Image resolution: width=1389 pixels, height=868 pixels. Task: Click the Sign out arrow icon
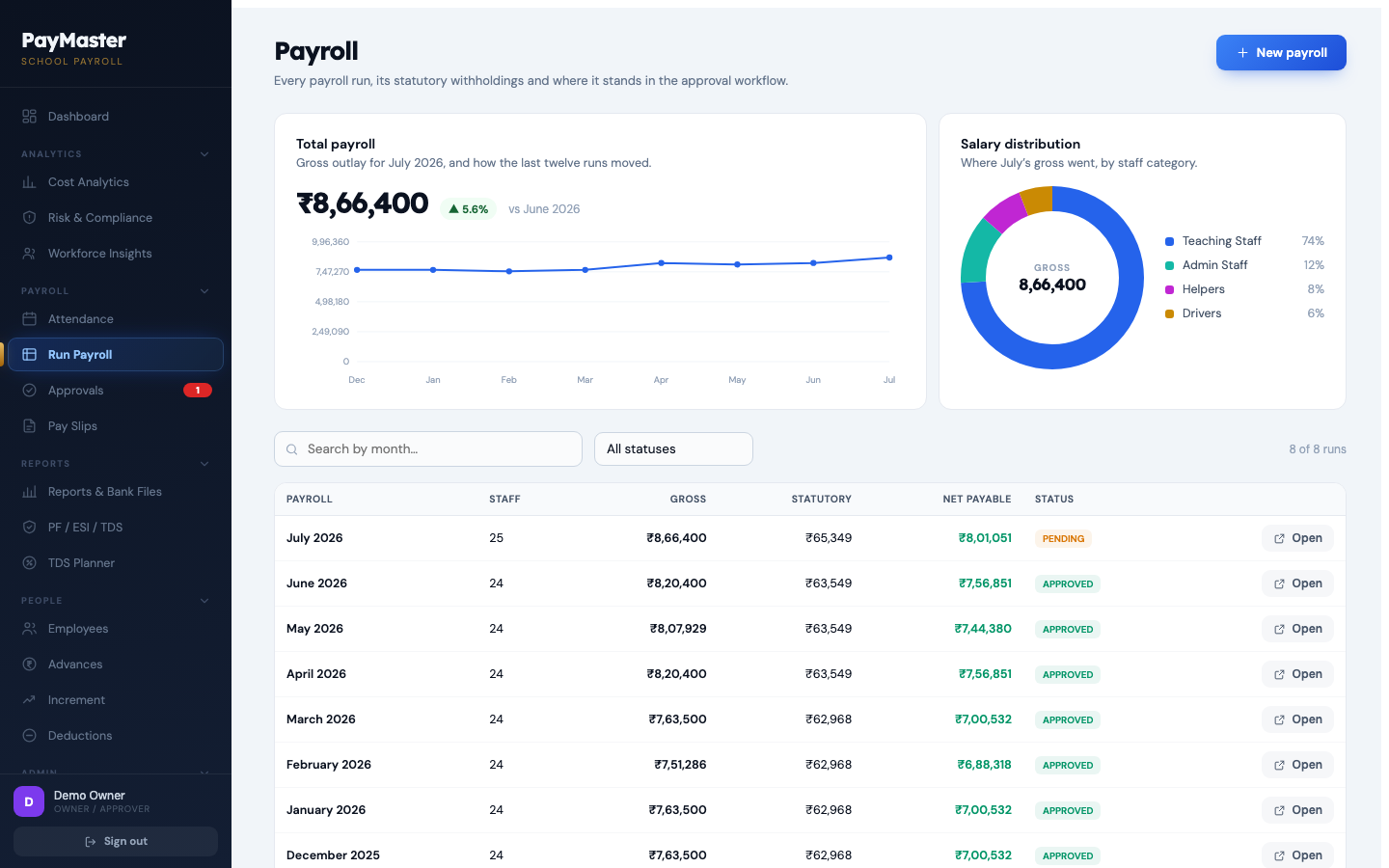click(91, 842)
